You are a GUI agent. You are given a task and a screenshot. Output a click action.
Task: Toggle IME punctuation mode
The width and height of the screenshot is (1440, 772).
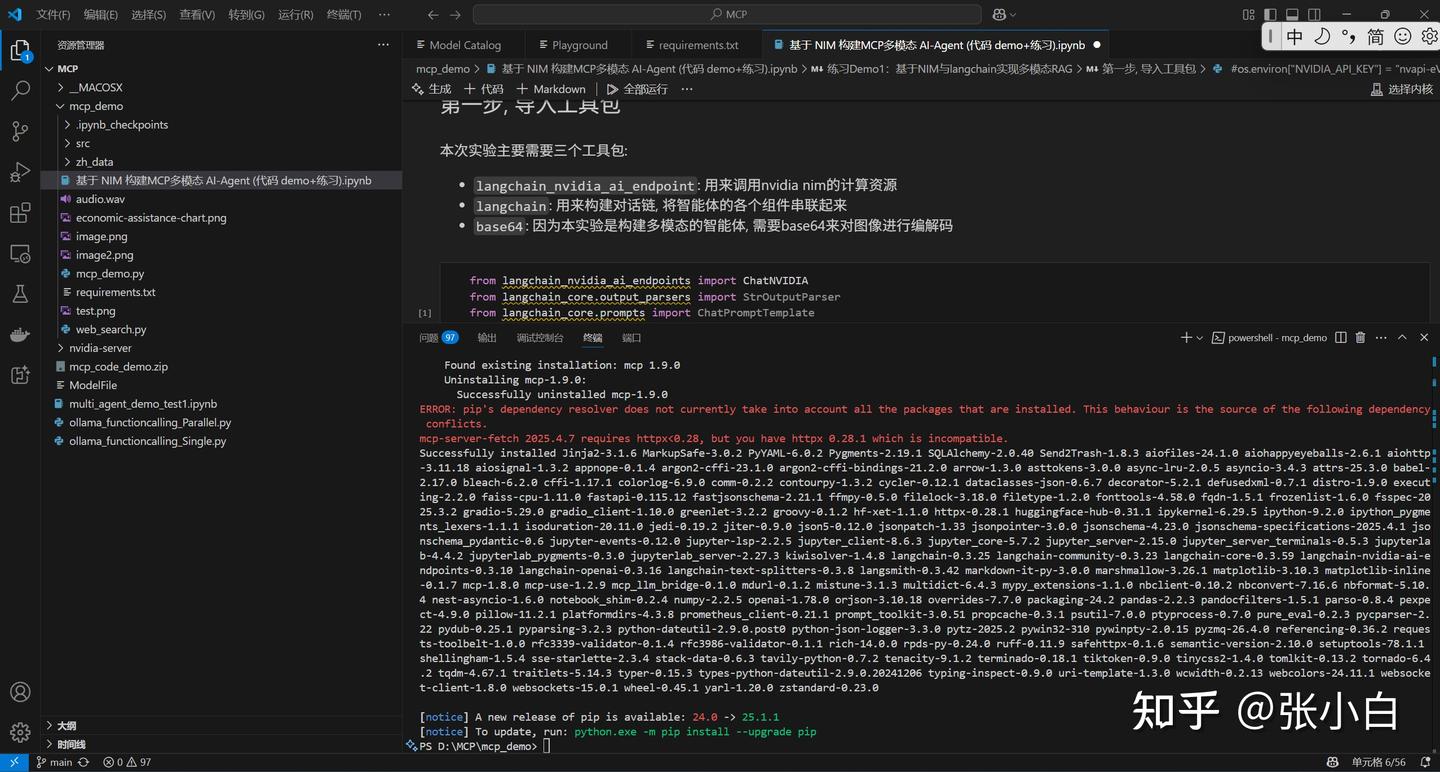pyautogui.click(x=1349, y=37)
